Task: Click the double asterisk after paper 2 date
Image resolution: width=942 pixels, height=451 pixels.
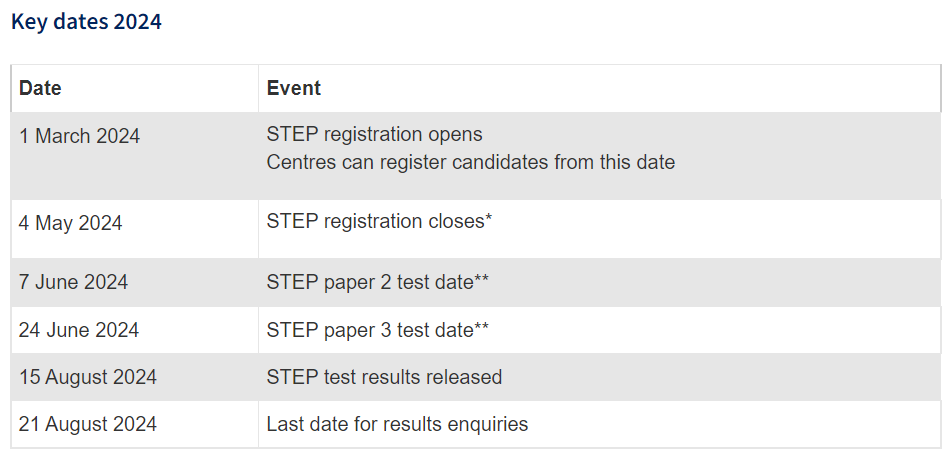Action: point(480,281)
